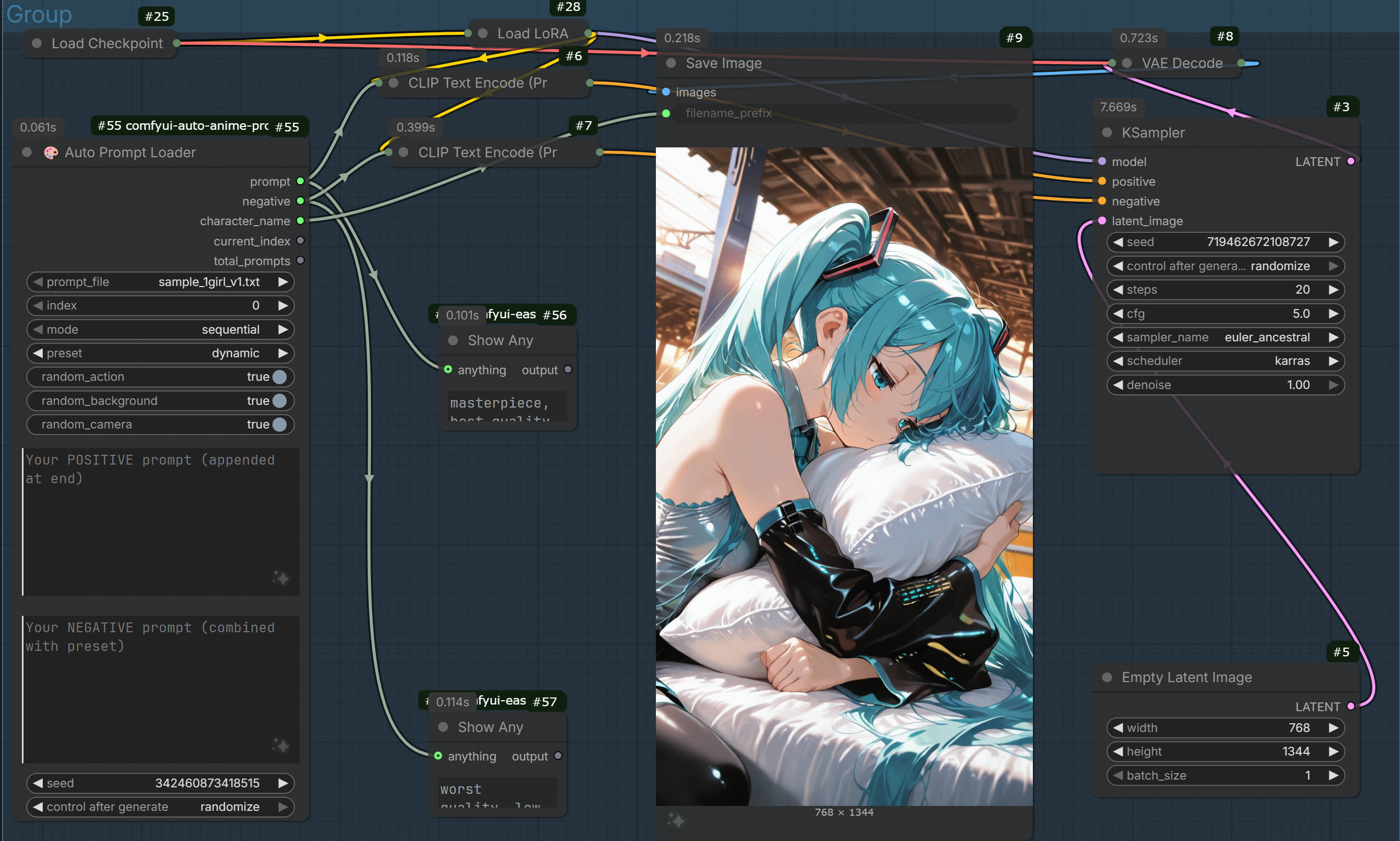Click the Auto Prompt Loader palette icon

[51, 152]
